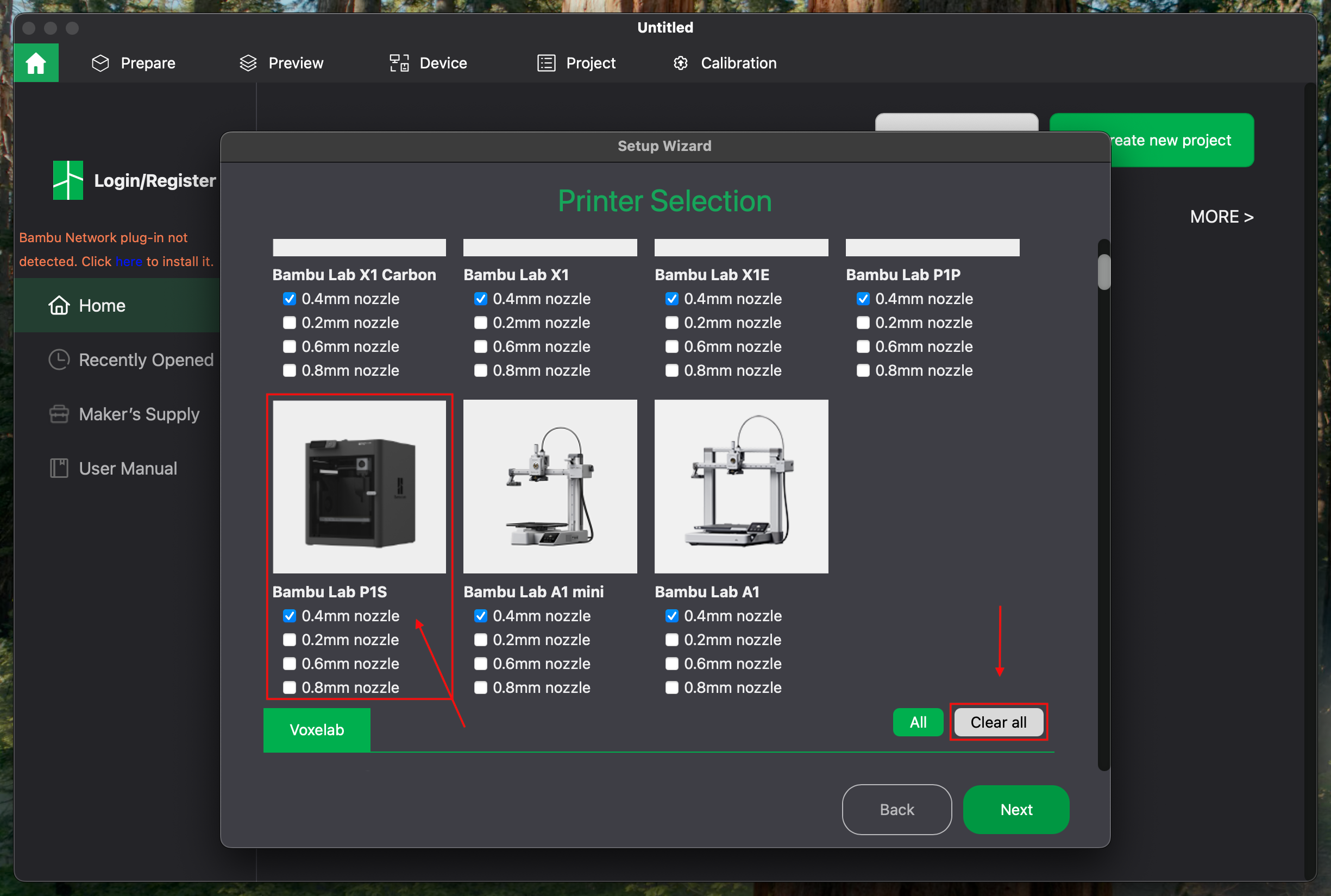This screenshot has height=896, width=1331.
Task: Enable 0.6mm nozzle for Bambu Lab P1S
Action: click(290, 664)
